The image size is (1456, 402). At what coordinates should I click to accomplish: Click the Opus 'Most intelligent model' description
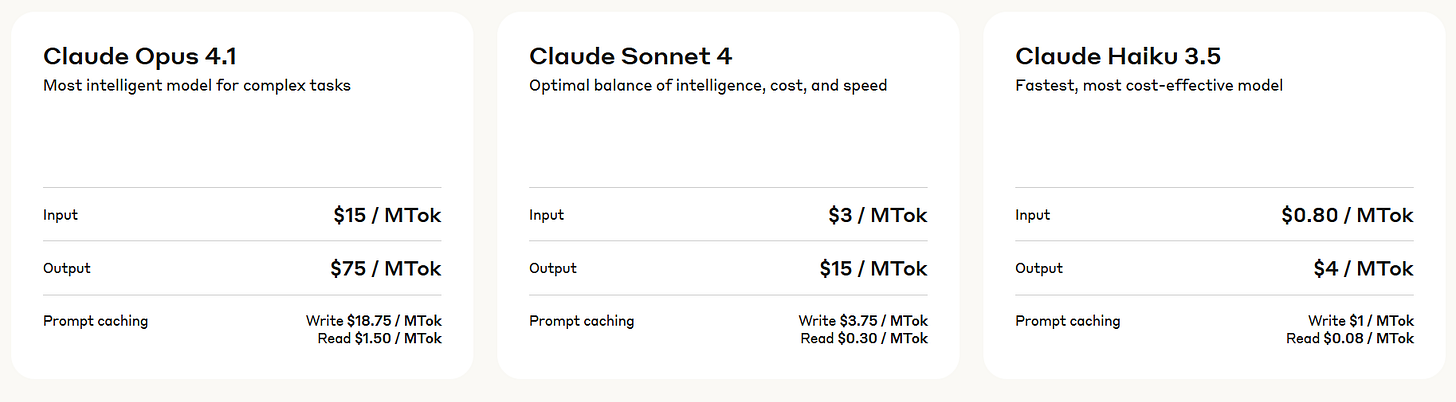tap(197, 86)
